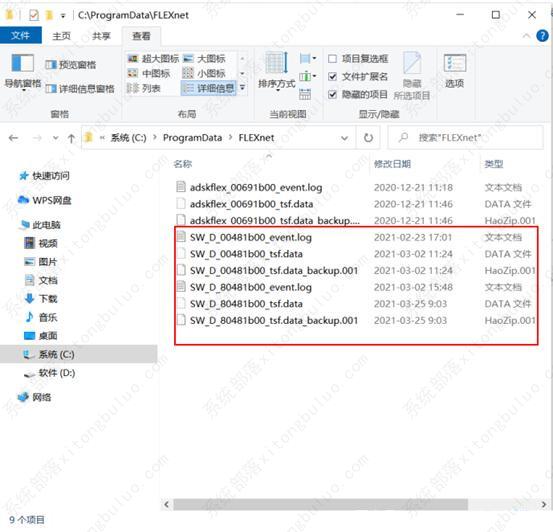This screenshot has height=532, width=553.
Task: Collapse the ribbon with the chevron
Action: 526,36
